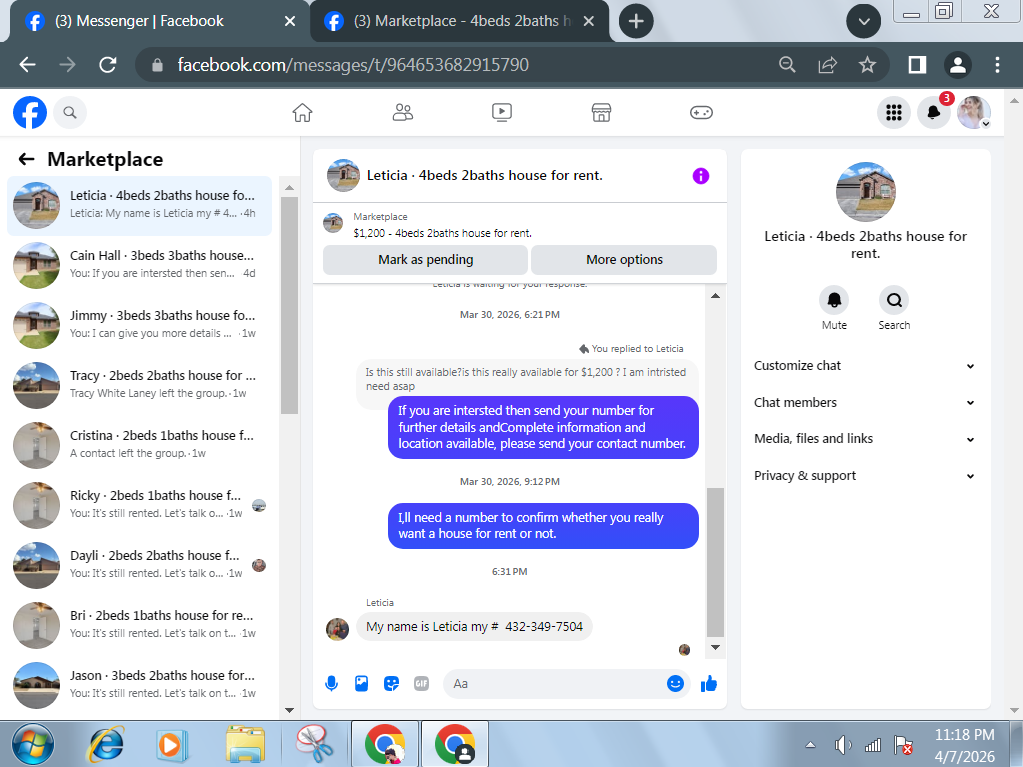Switch to Marketplace 4beds 2baths browser tab
Viewport: 1023px width, 767px height.
tap(457, 22)
